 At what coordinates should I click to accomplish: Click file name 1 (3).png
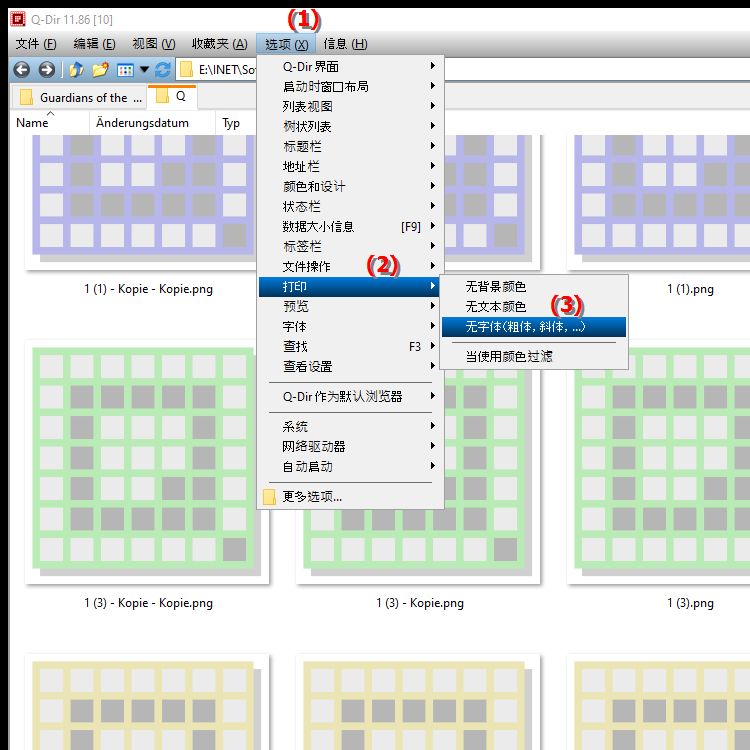pyautogui.click(x=690, y=603)
